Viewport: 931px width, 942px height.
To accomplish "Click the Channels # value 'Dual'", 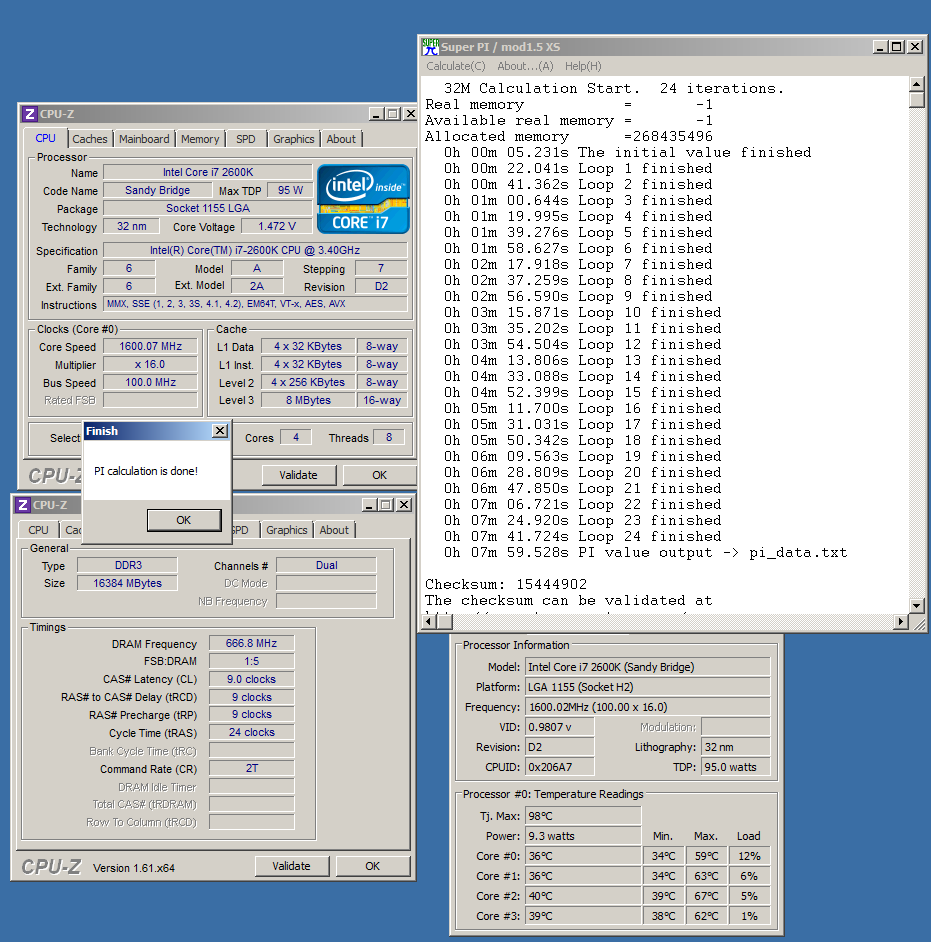I will [x=327, y=565].
